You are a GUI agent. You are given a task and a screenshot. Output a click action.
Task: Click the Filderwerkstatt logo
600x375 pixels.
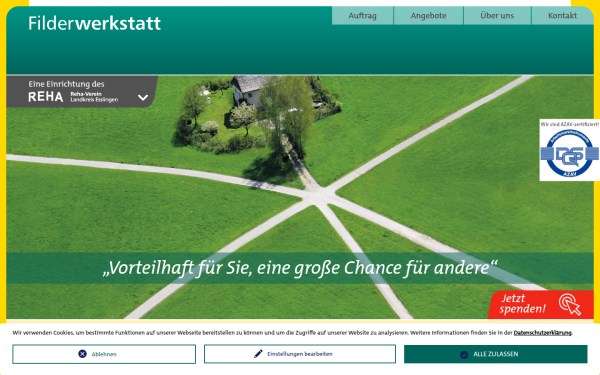coord(94,23)
